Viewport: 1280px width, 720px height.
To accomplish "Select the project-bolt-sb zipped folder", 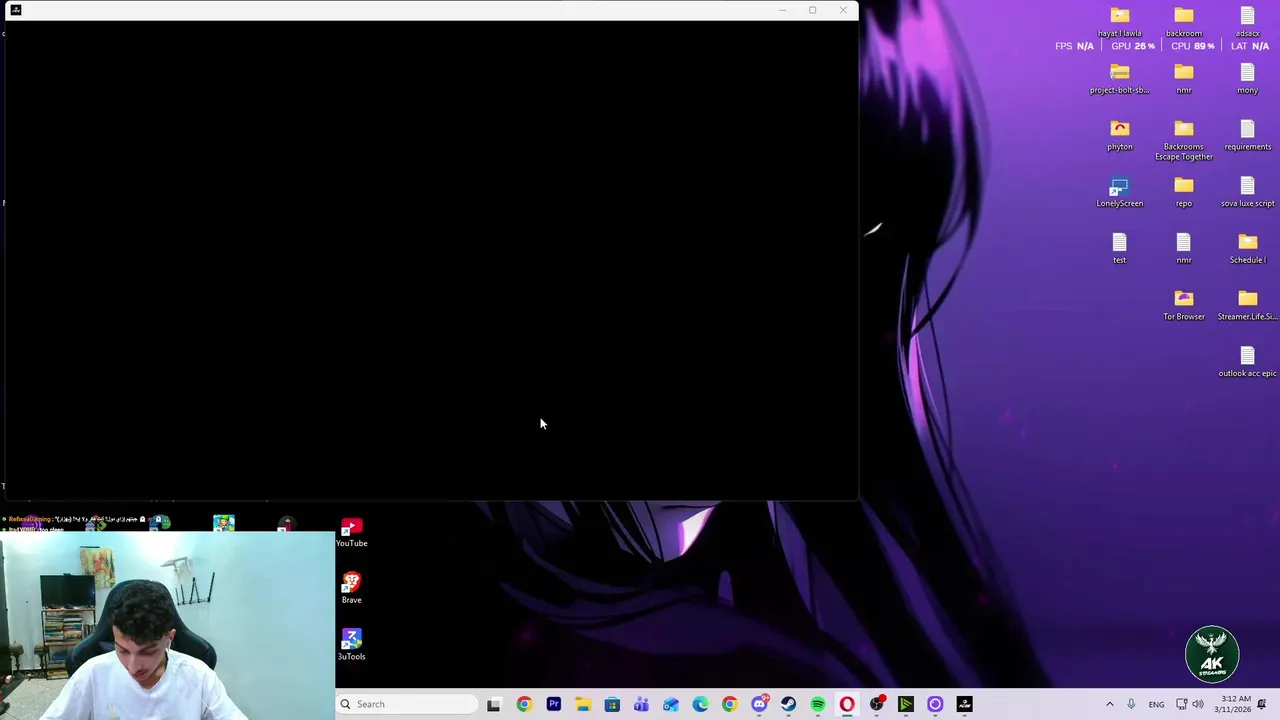I will 1120,80.
